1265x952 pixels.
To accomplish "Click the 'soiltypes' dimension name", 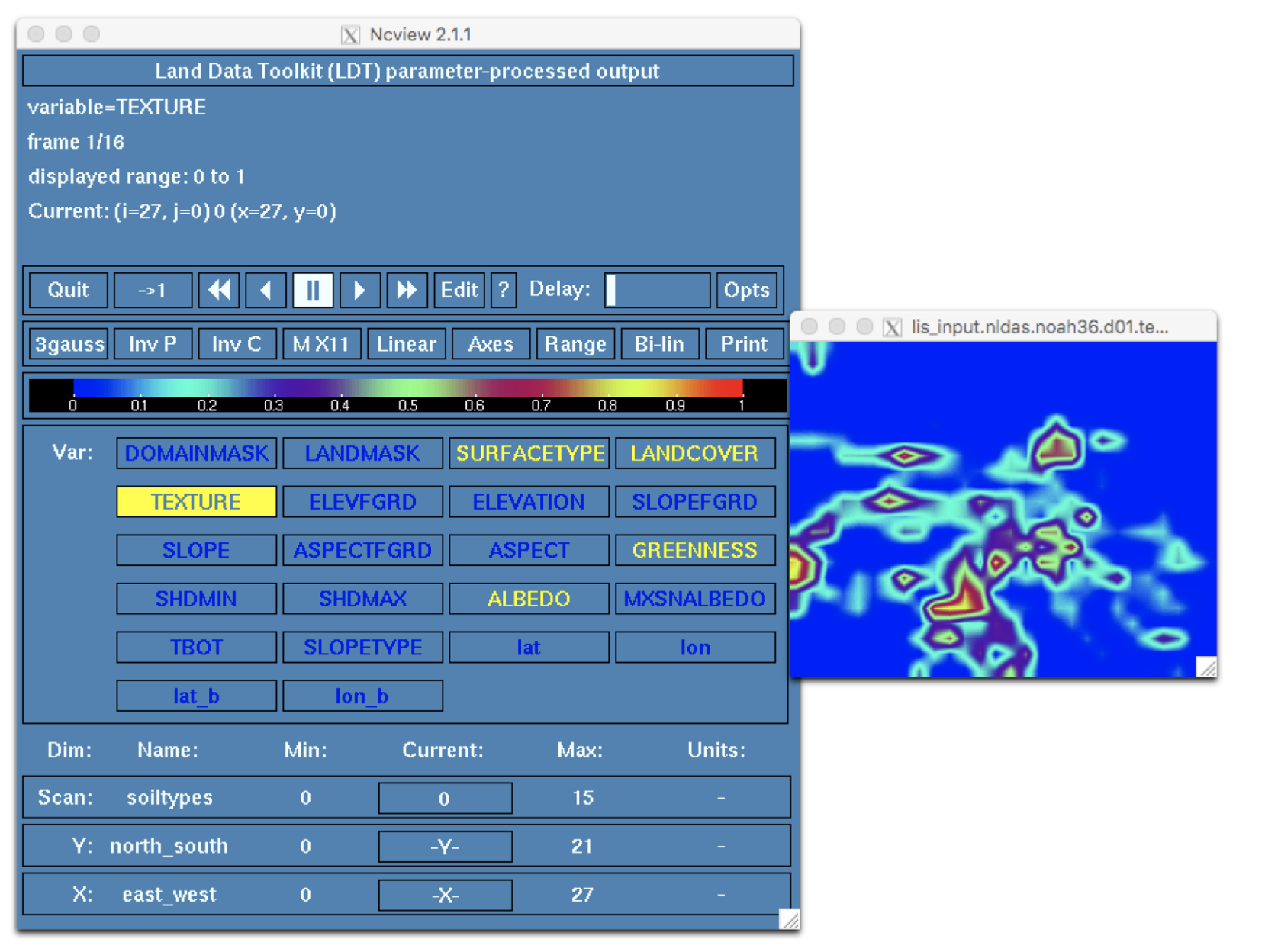I will pyautogui.click(x=169, y=798).
